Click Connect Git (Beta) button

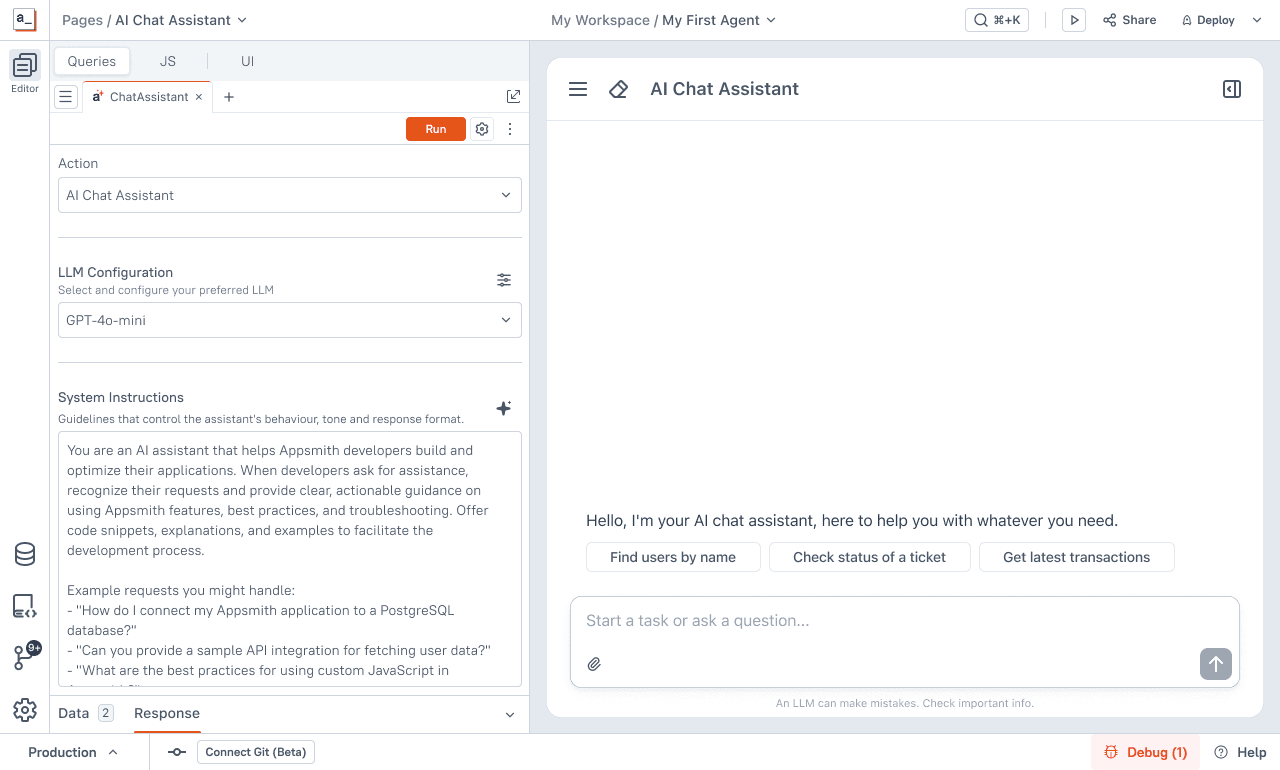256,752
